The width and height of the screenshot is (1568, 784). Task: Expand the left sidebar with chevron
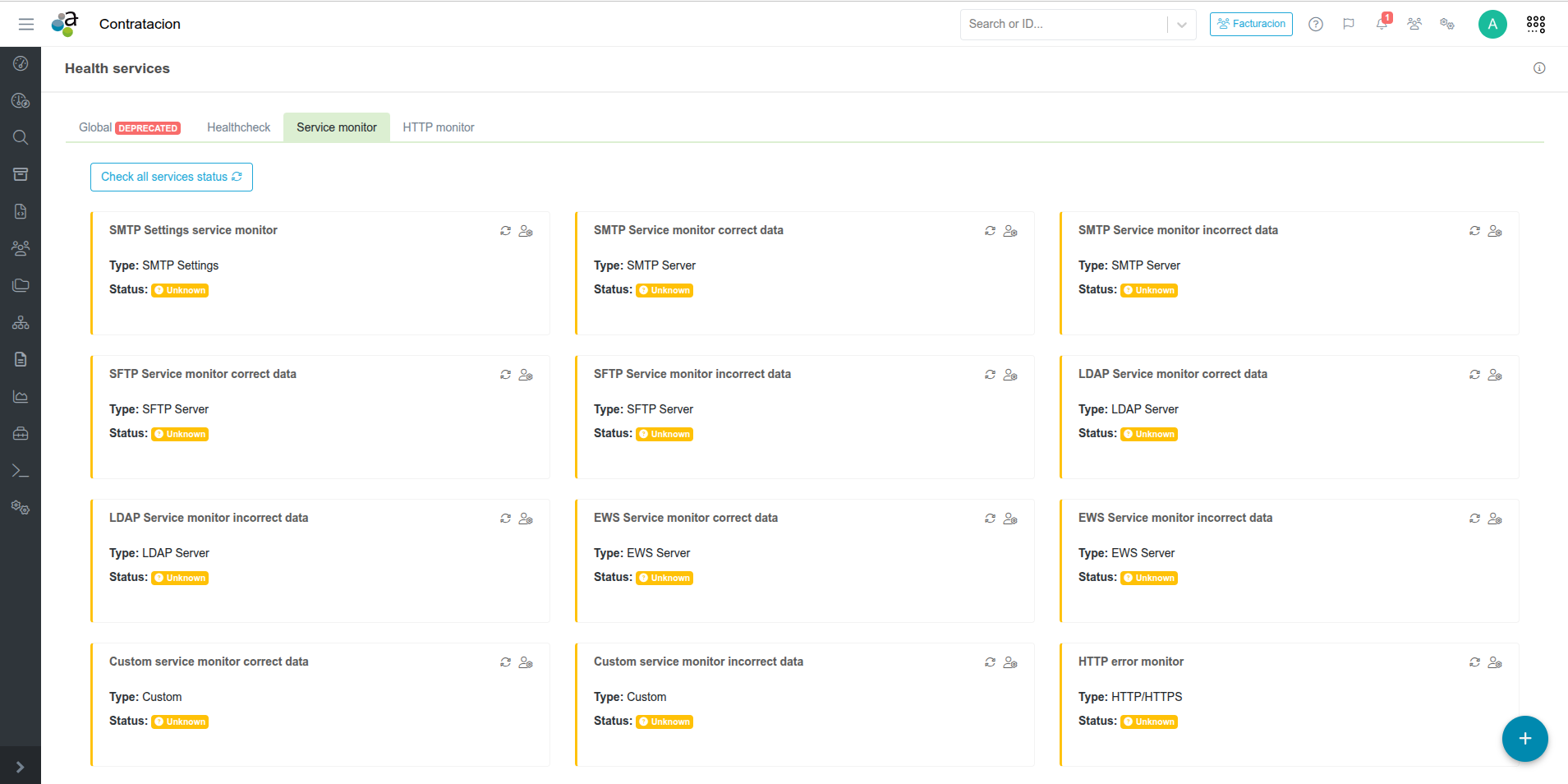tap(21, 767)
